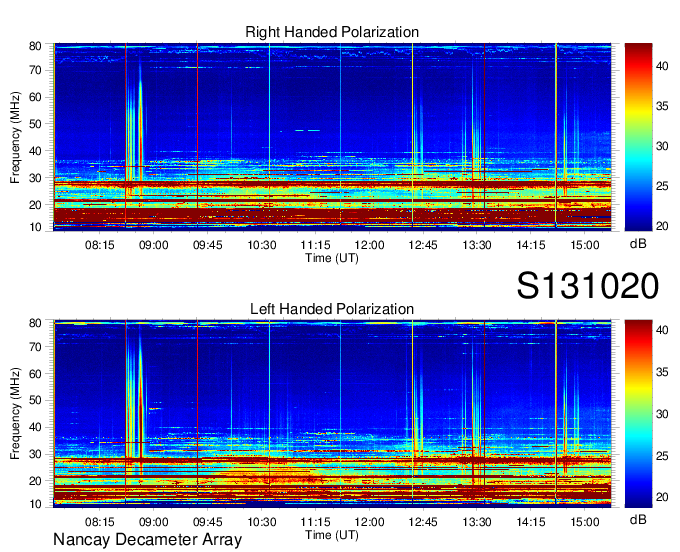The image size is (680, 552).
Task: Click the "Right Handed Polarization" plot title
Action: pos(332,32)
